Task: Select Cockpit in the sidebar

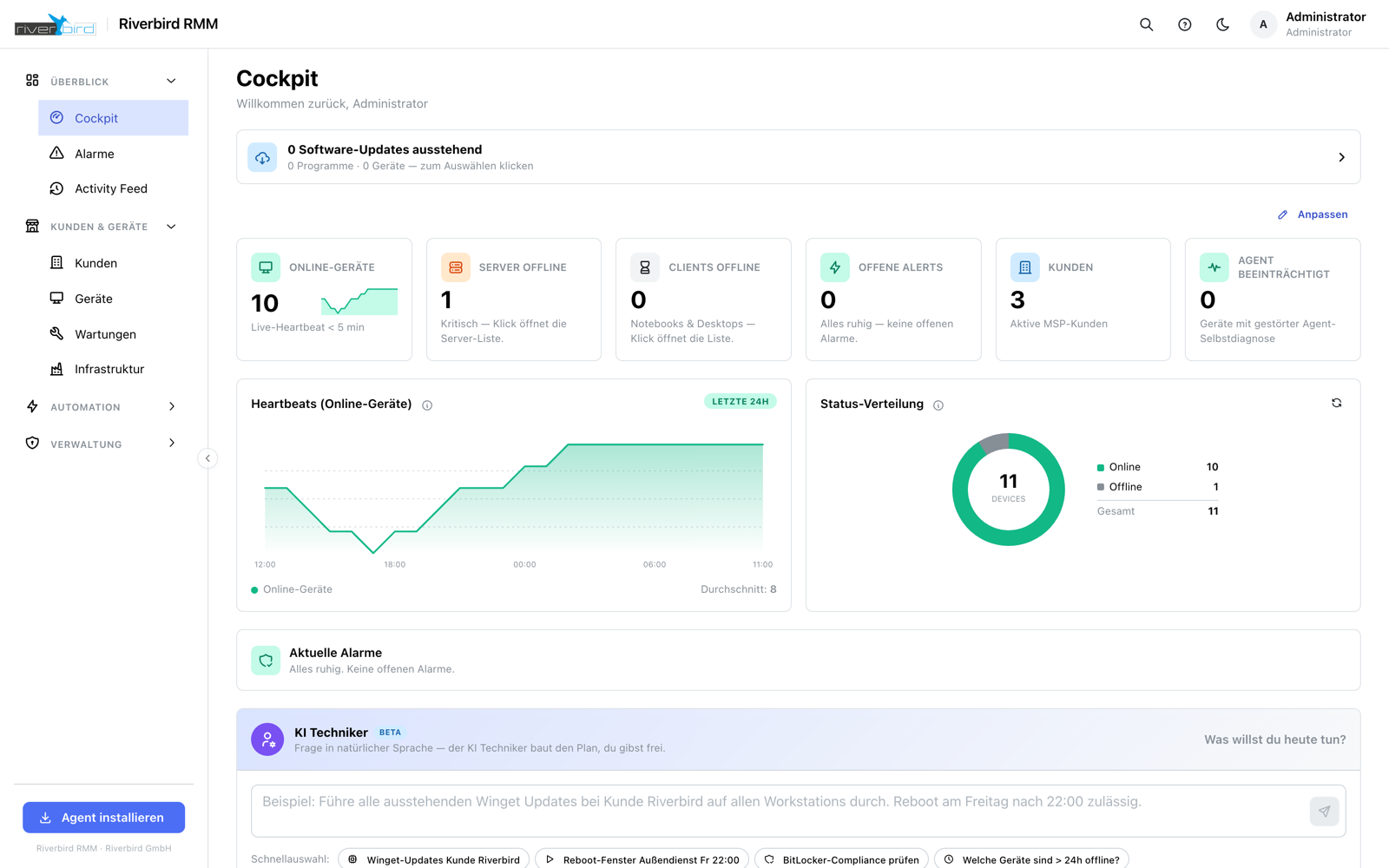Action: (113, 118)
